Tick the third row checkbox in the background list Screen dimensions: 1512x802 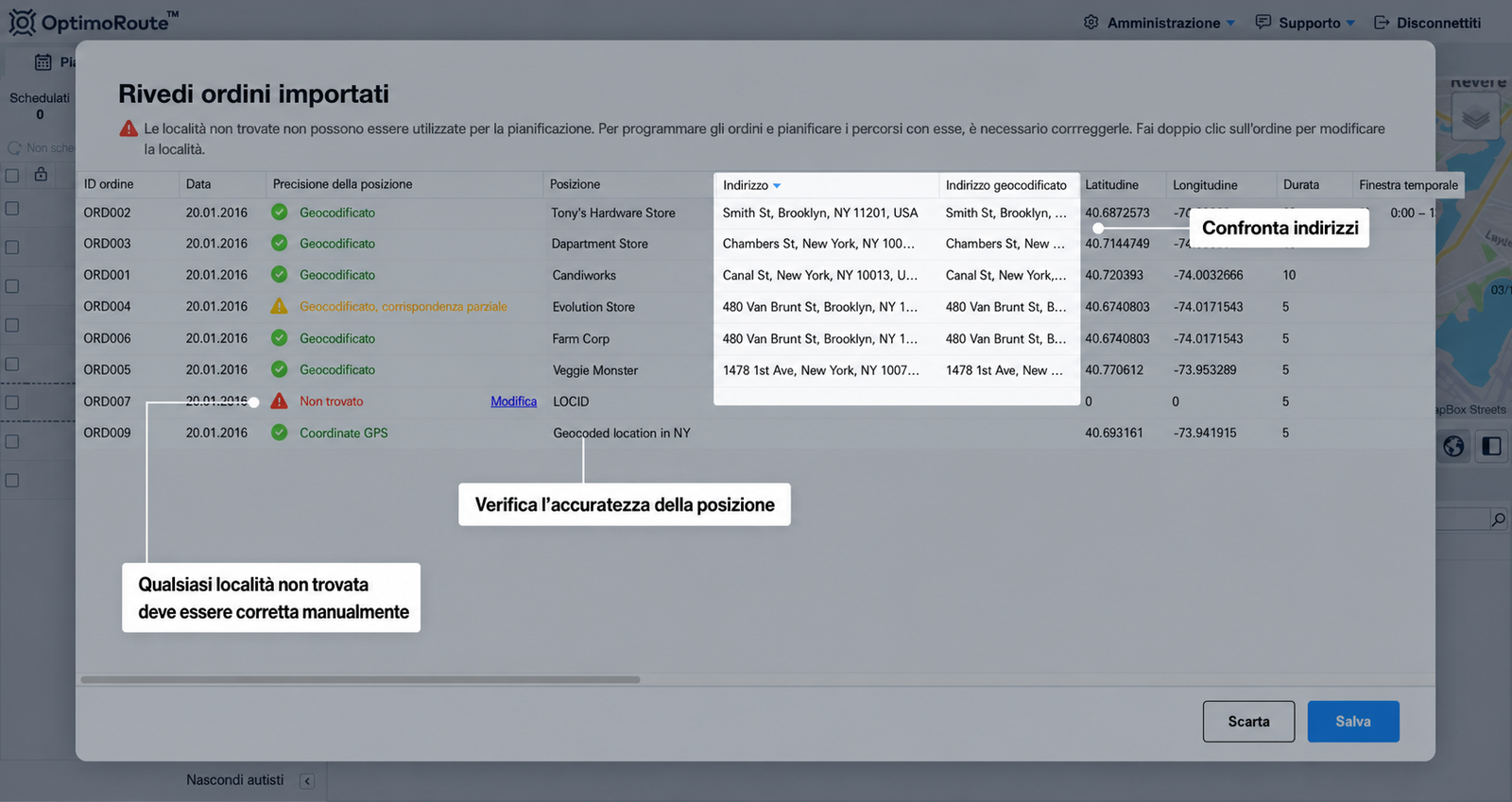coord(12,285)
